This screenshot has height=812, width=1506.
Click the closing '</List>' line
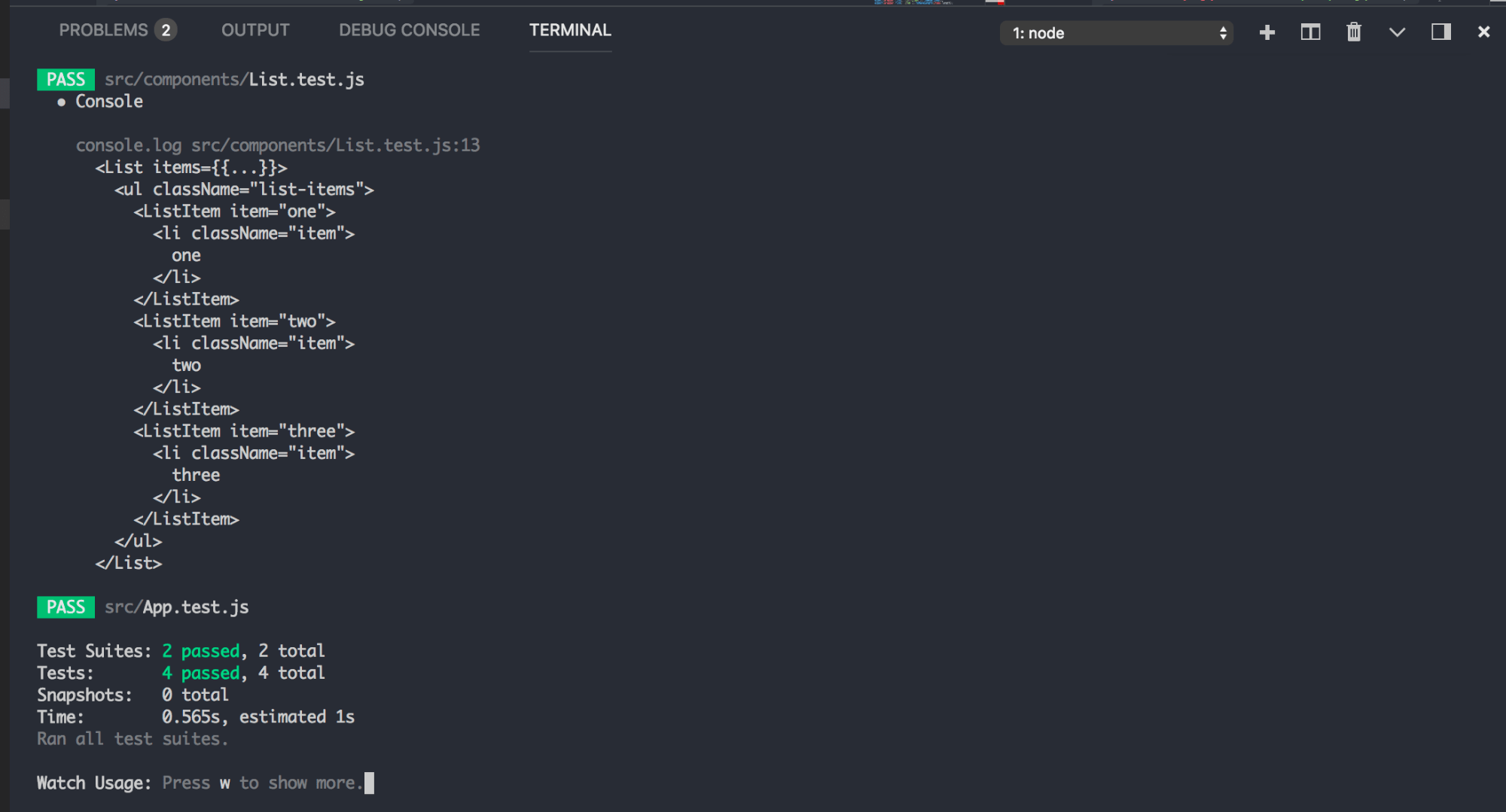click(128, 562)
